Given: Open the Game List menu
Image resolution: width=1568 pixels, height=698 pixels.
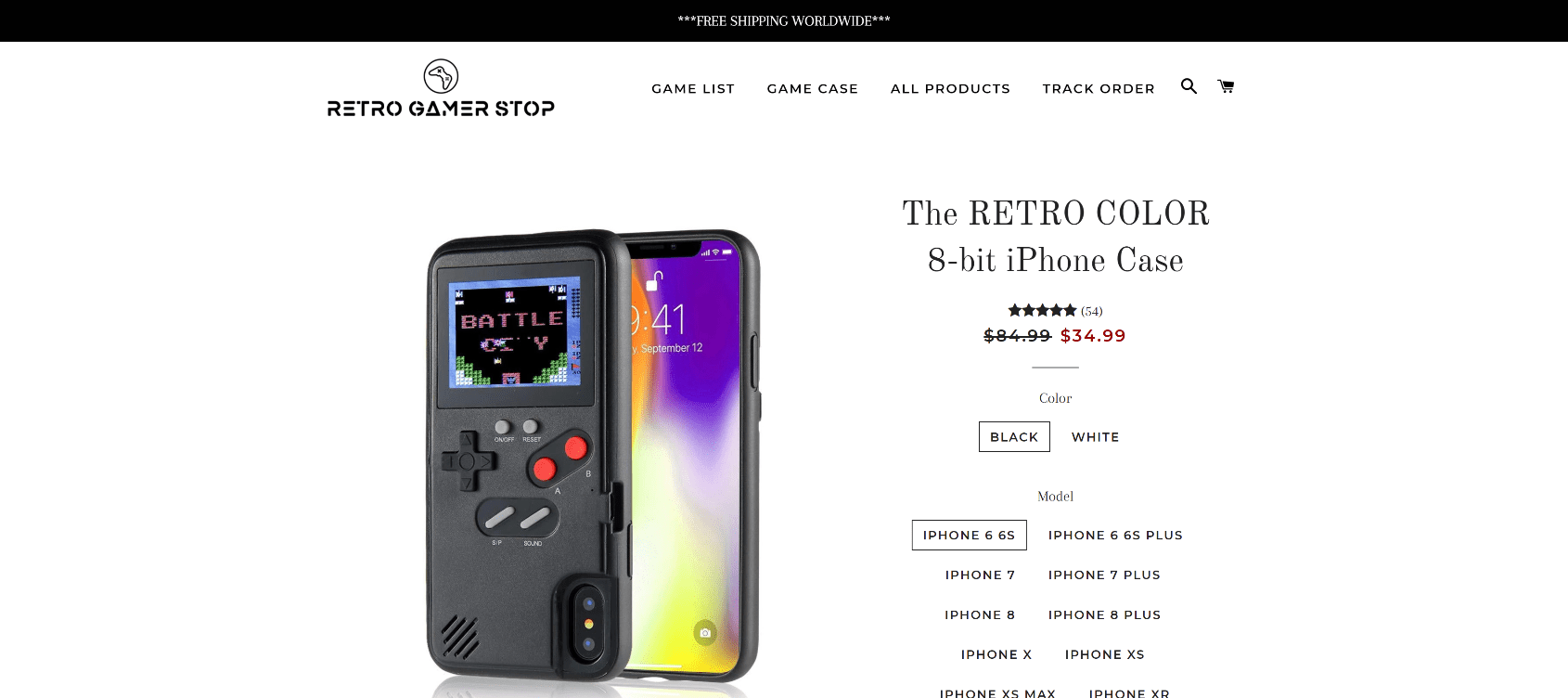Looking at the screenshot, I should (693, 89).
